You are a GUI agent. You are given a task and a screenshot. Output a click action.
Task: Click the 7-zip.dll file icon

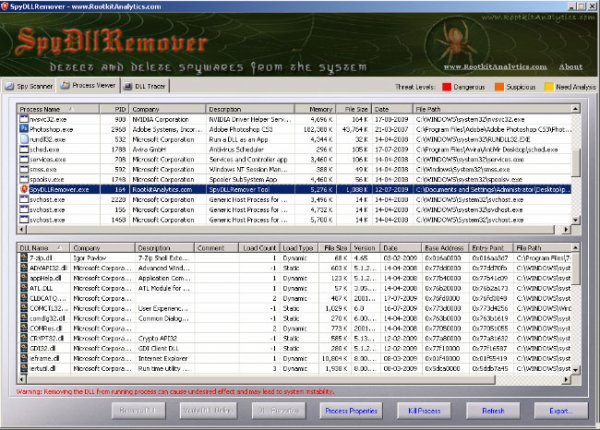click(24, 258)
